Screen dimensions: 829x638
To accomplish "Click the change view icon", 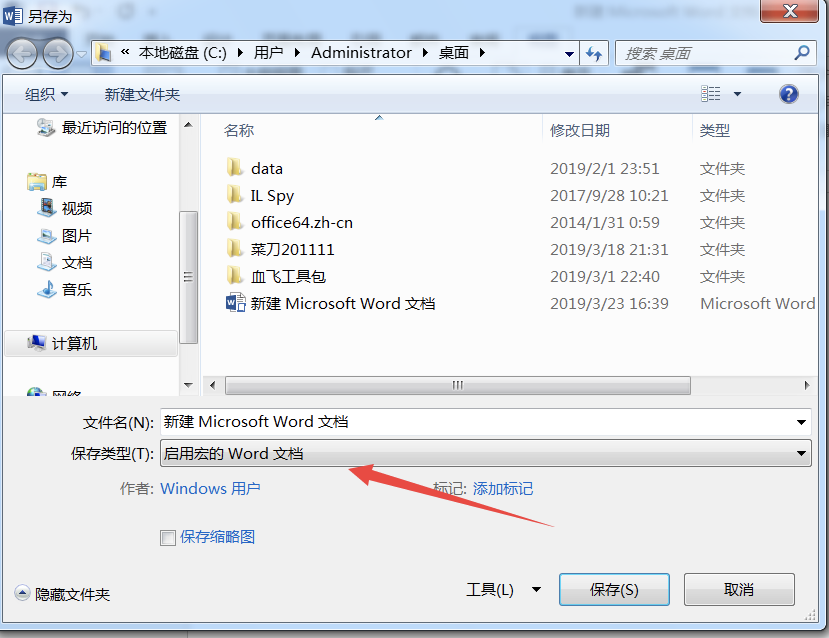I will [x=711, y=94].
